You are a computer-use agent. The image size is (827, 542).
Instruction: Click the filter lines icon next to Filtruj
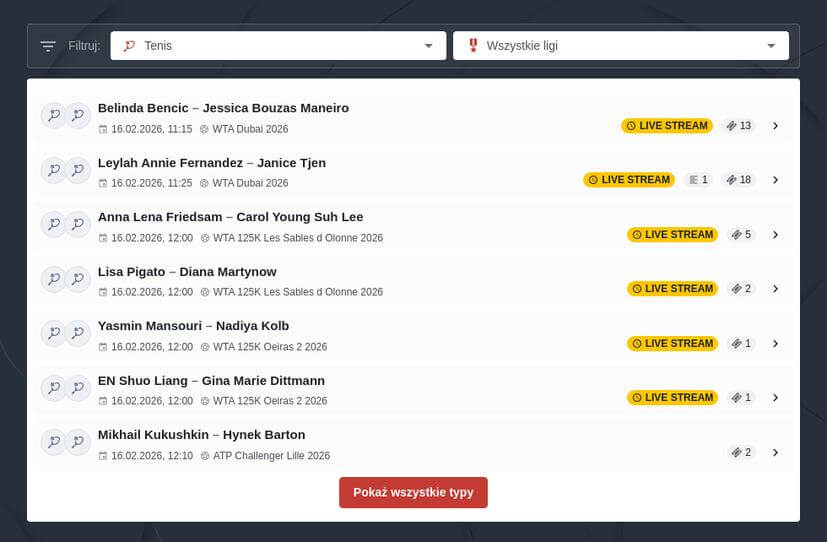pos(48,46)
